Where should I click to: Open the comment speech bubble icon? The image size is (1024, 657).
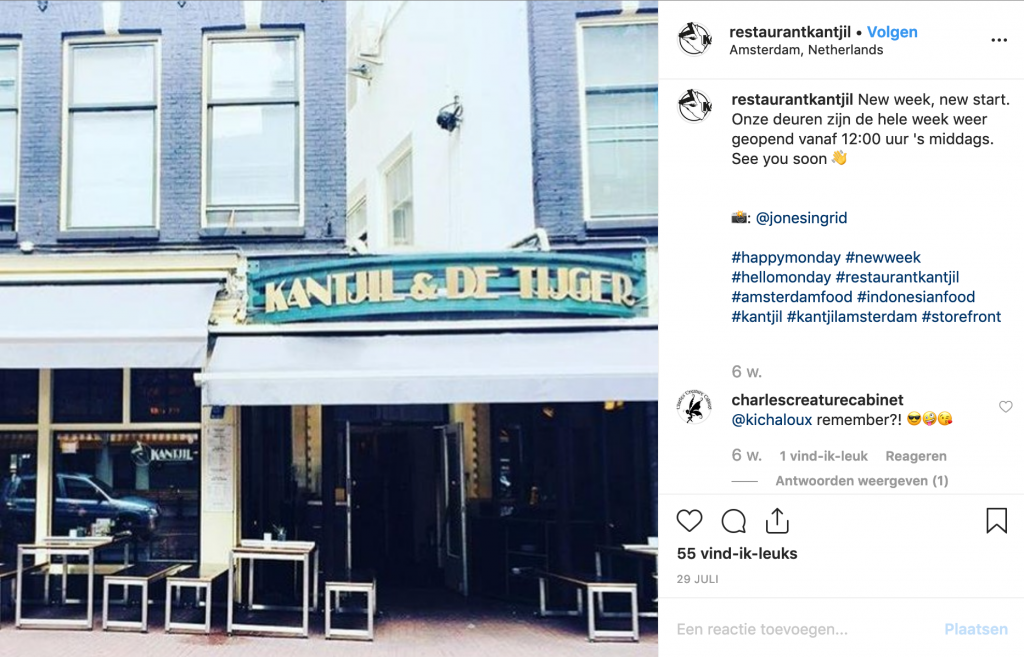click(733, 521)
